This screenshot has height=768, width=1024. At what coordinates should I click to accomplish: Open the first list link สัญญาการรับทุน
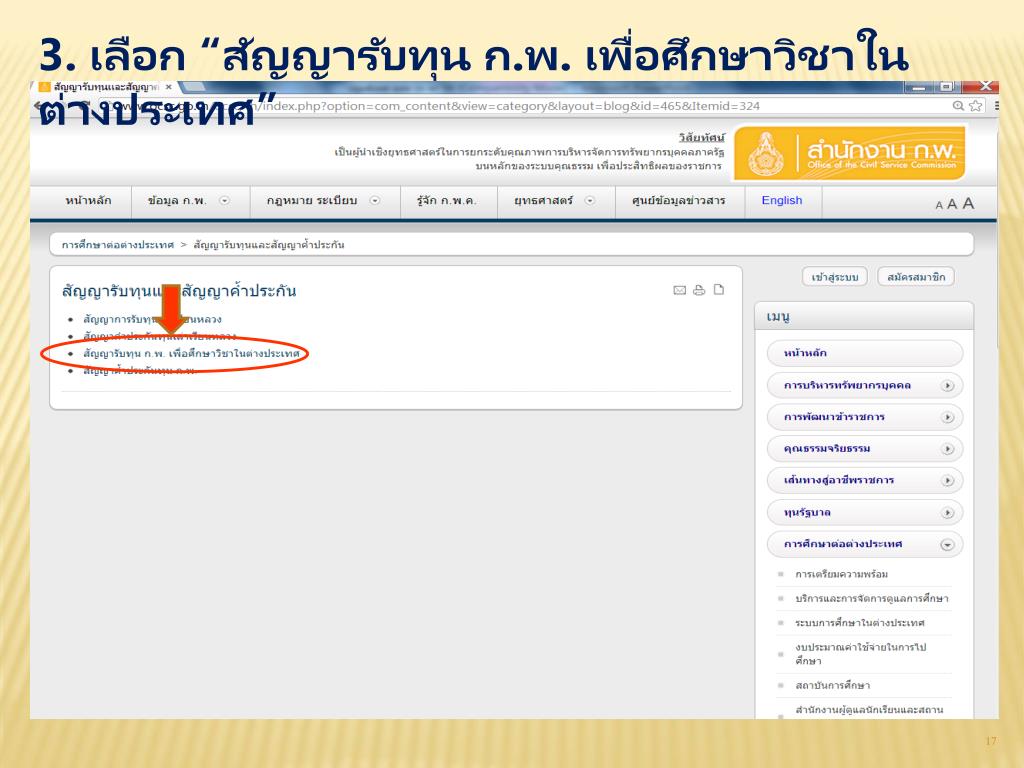point(152,319)
